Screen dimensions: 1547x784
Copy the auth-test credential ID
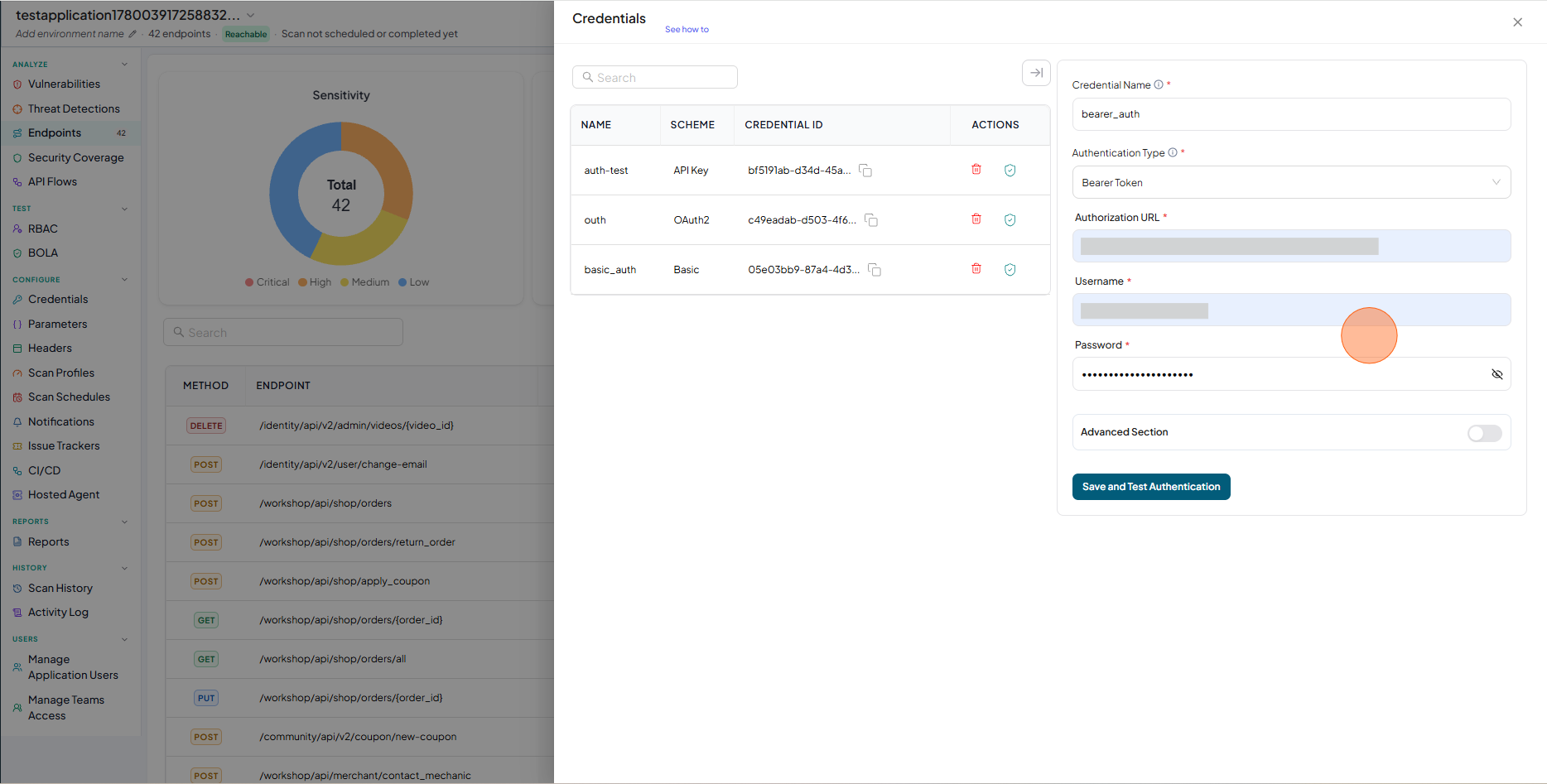point(865,171)
